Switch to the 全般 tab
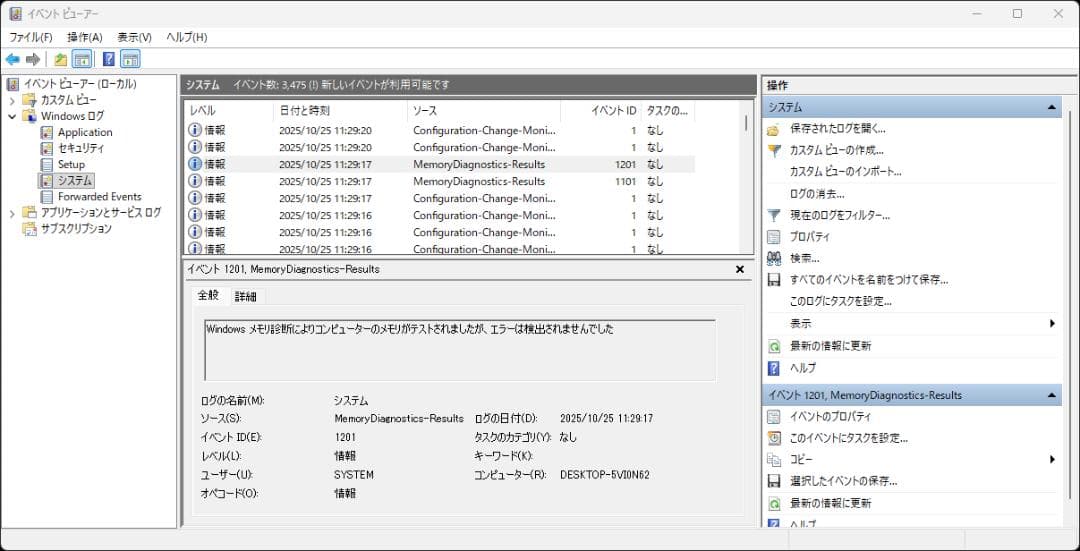 208,295
